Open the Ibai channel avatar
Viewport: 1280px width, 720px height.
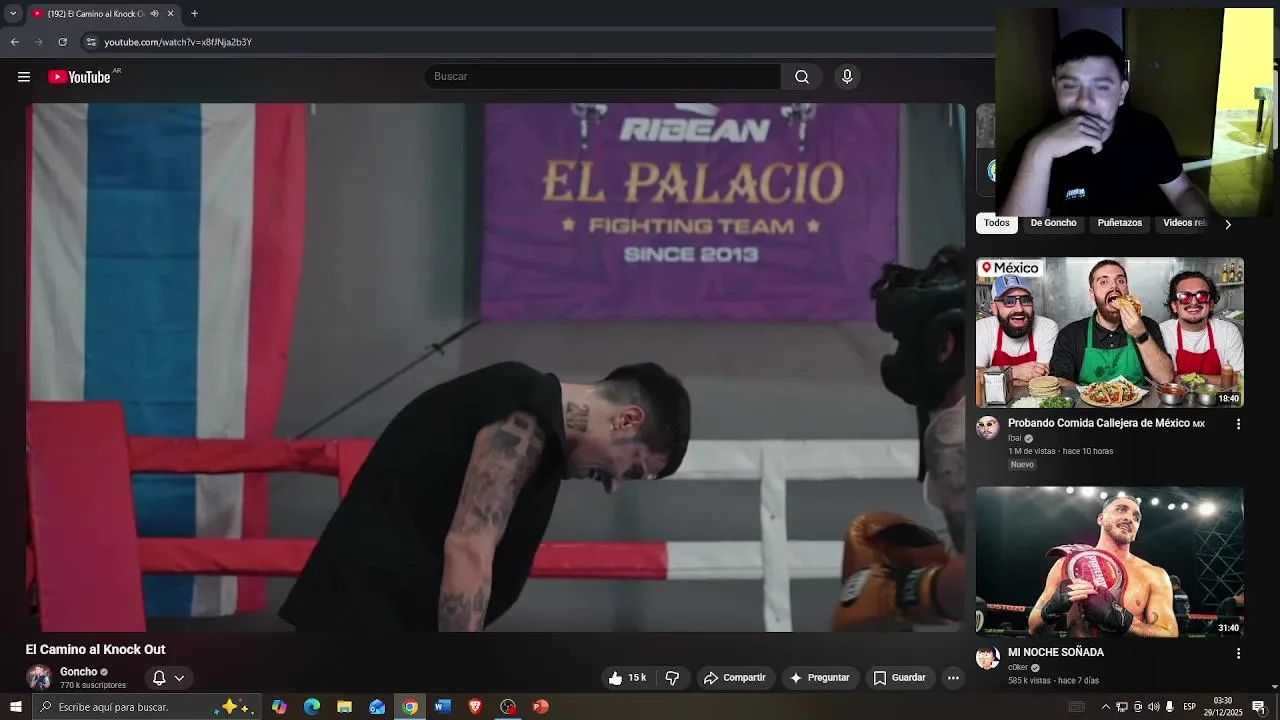point(988,428)
